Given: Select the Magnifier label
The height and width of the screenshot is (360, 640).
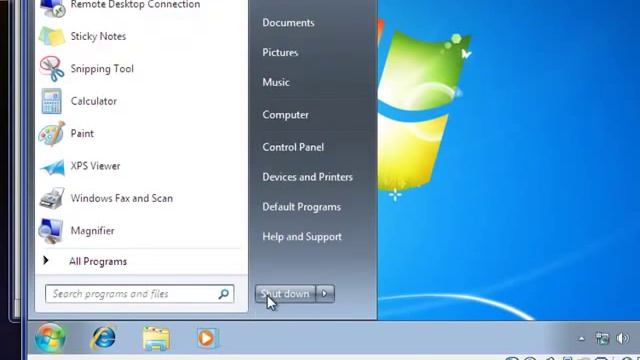Looking at the screenshot, I should [92, 231].
